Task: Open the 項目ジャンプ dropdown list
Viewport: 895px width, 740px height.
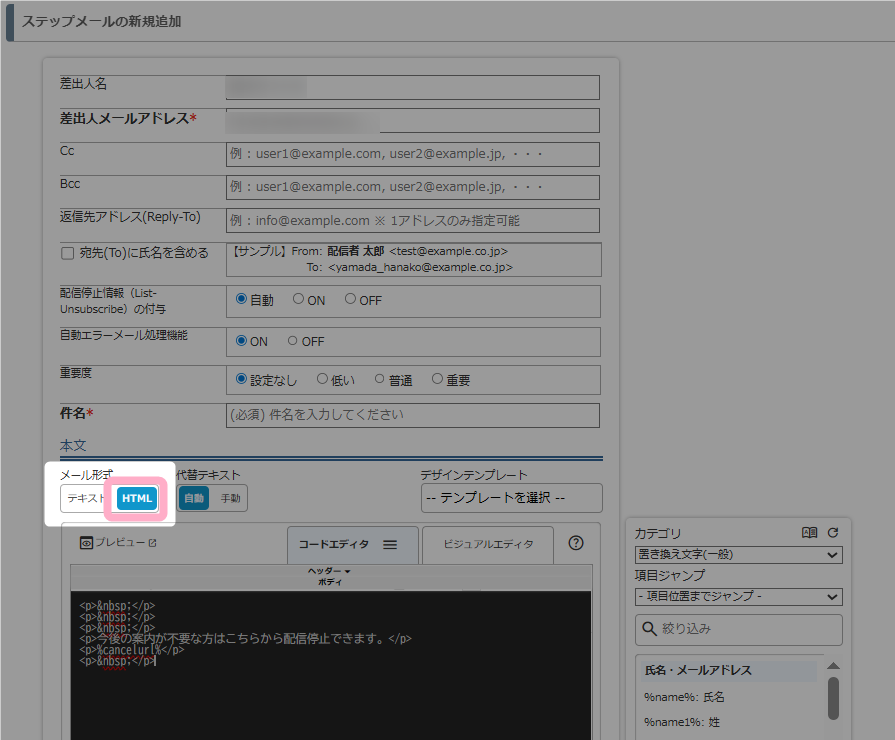Action: (x=738, y=597)
